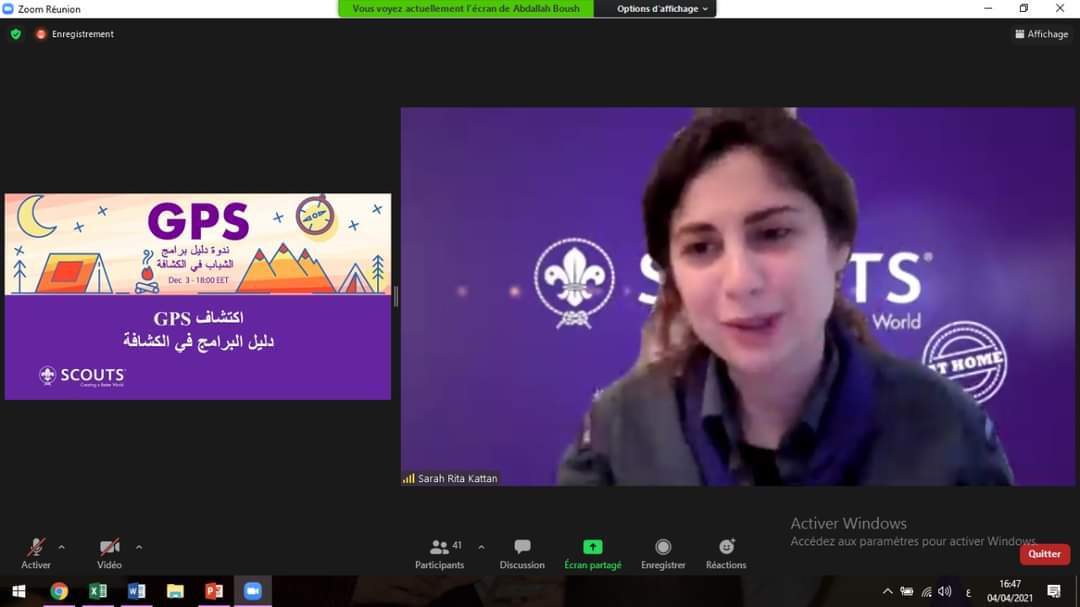Click the green screen sharing notification banner
Image resolution: width=1080 pixels, height=607 pixels.
click(466, 9)
